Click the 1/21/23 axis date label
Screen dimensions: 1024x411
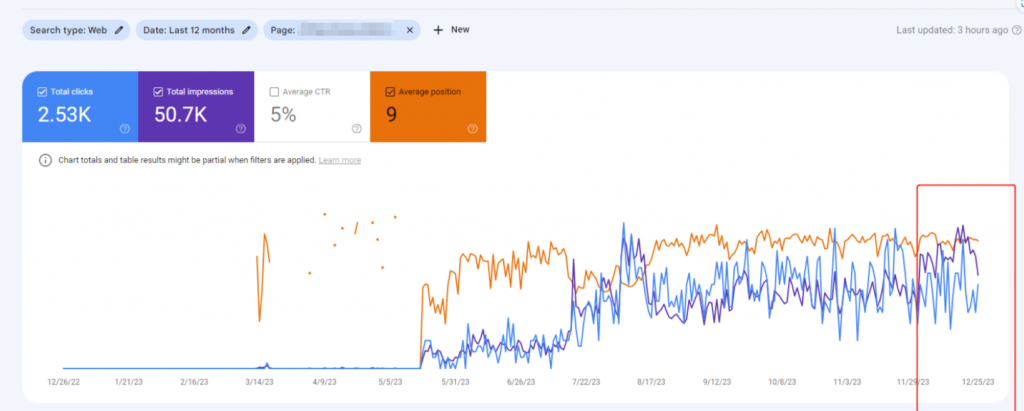click(x=128, y=382)
